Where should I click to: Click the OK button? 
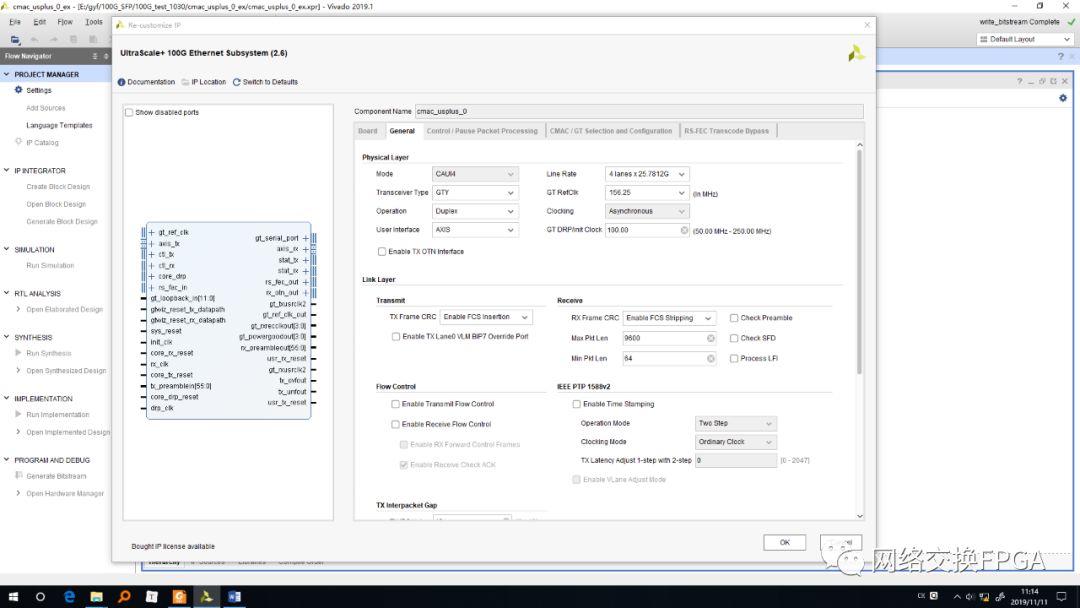point(785,543)
